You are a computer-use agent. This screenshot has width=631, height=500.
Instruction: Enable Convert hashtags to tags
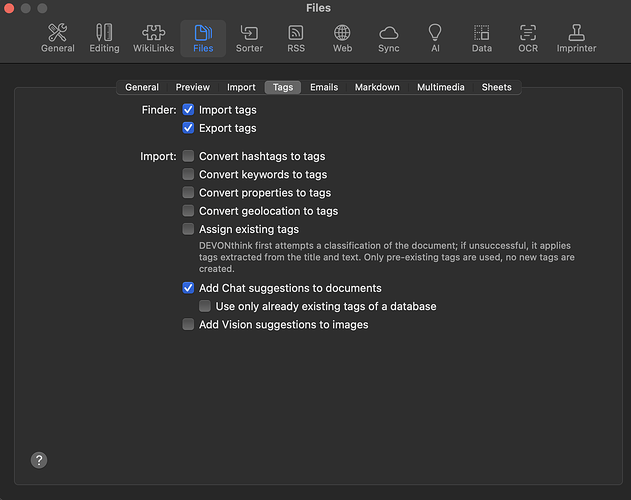click(188, 157)
